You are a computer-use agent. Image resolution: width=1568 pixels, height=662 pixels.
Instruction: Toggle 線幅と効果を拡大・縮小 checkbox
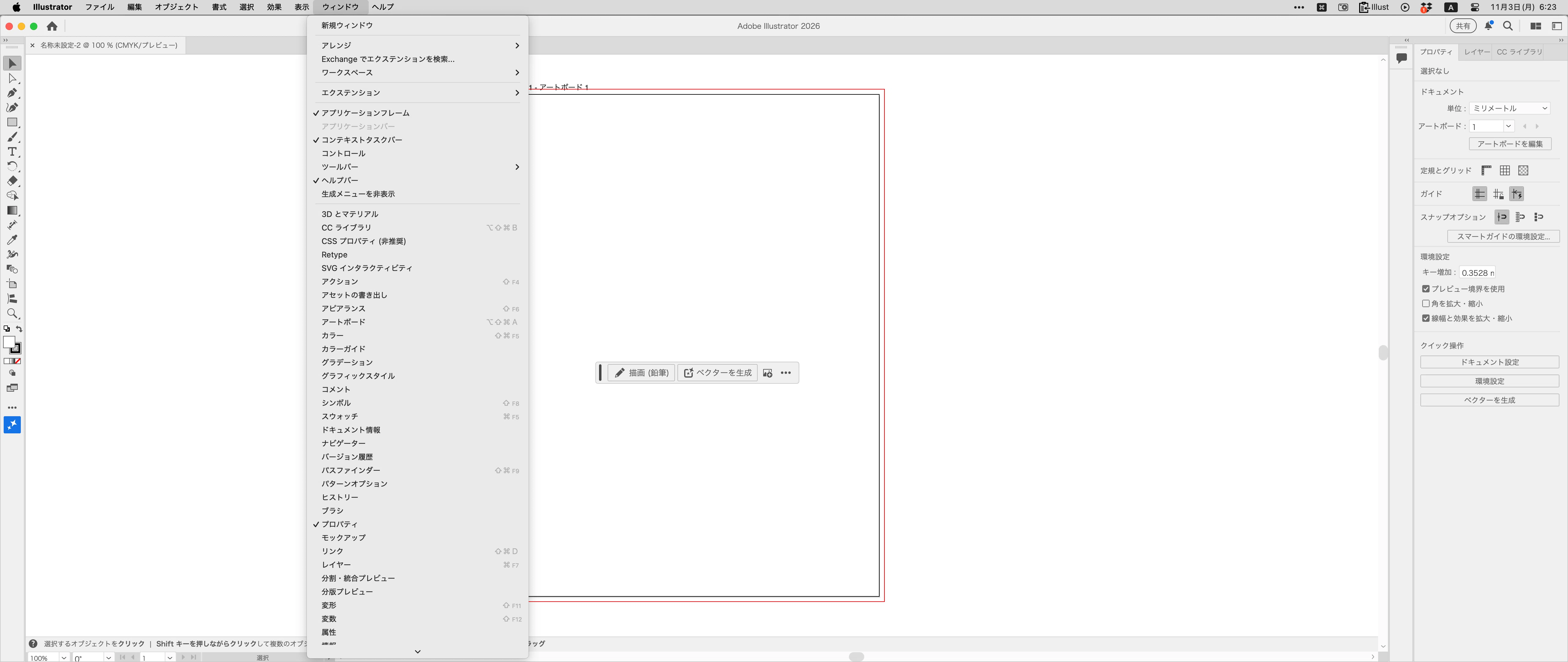point(1426,318)
